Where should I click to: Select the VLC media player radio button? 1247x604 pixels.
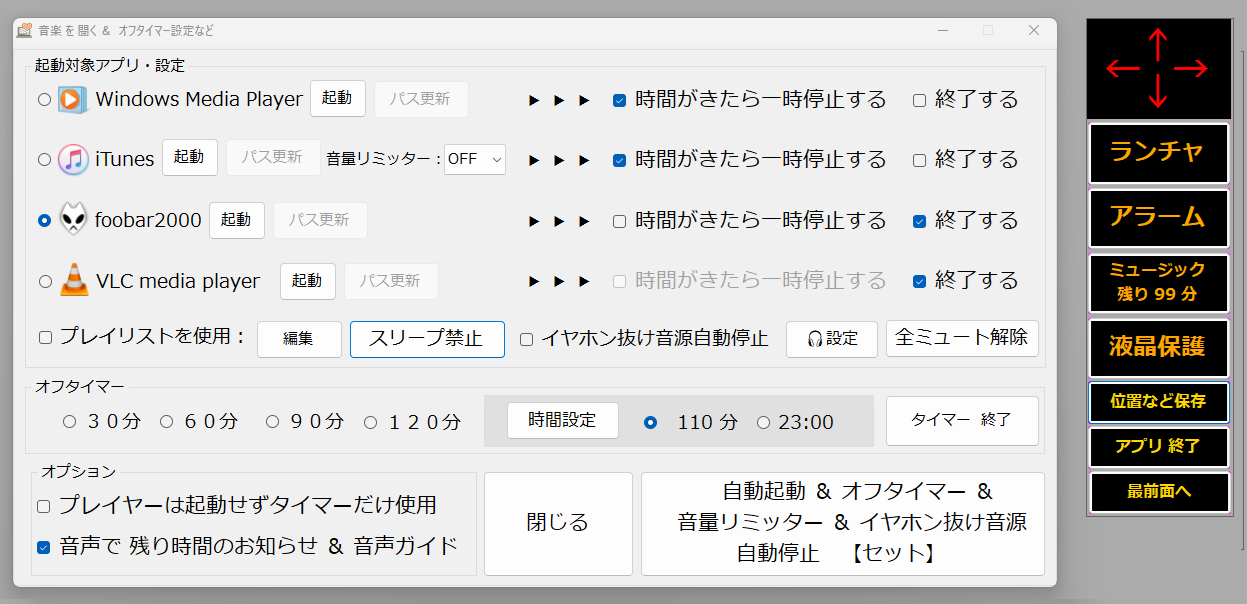(x=43, y=281)
